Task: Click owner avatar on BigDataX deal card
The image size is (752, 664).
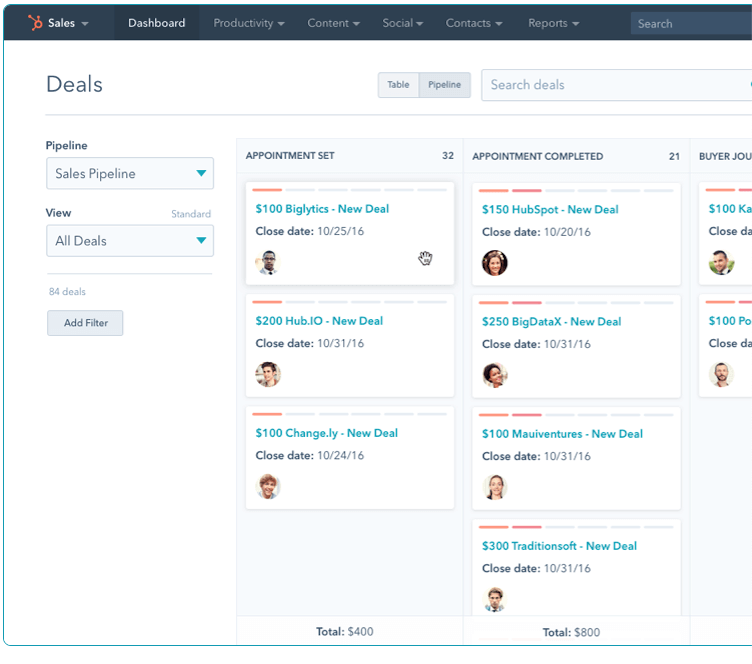Action: click(x=494, y=375)
